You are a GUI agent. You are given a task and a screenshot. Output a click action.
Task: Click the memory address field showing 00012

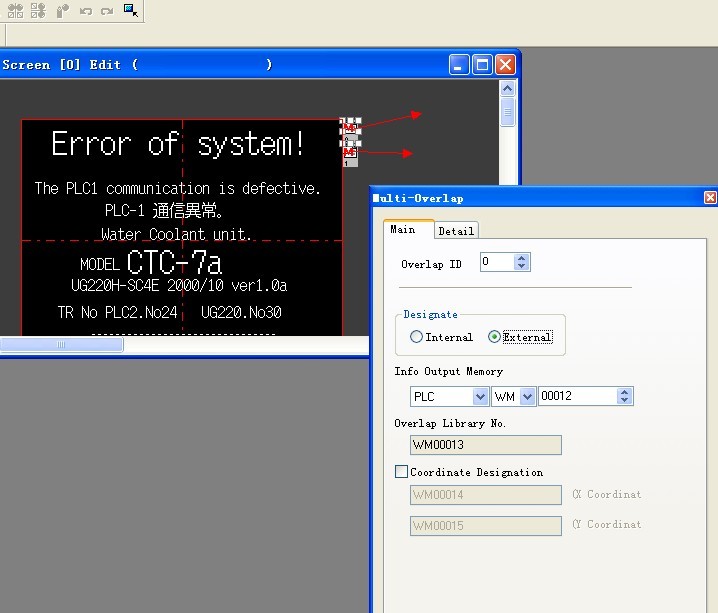(x=576, y=397)
